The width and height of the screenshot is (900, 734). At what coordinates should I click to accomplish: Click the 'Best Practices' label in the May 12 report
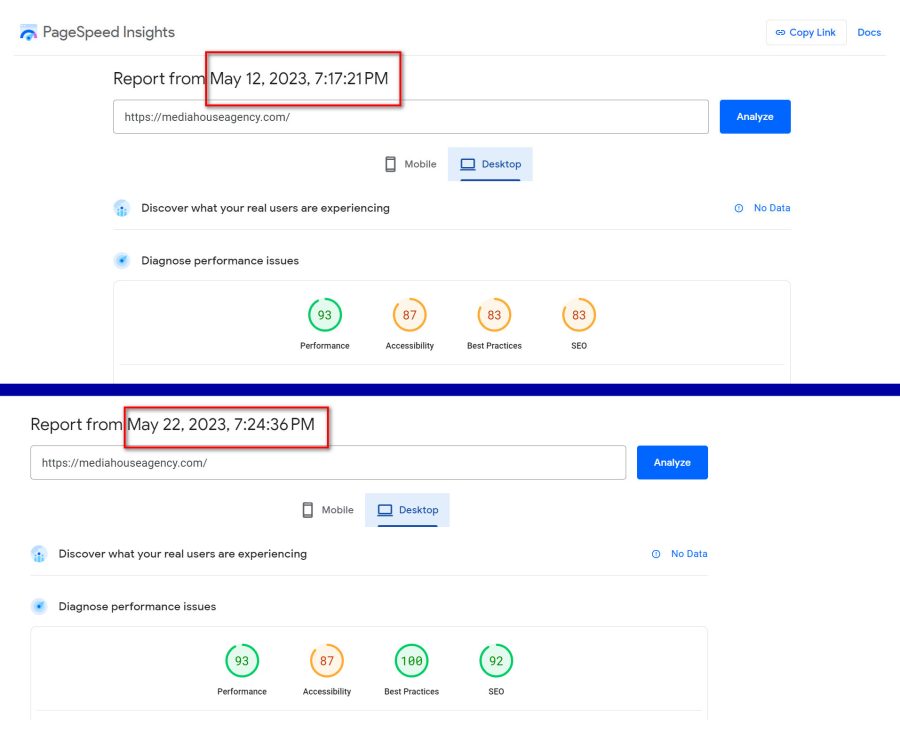pyautogui.click(x=494, y=345)
